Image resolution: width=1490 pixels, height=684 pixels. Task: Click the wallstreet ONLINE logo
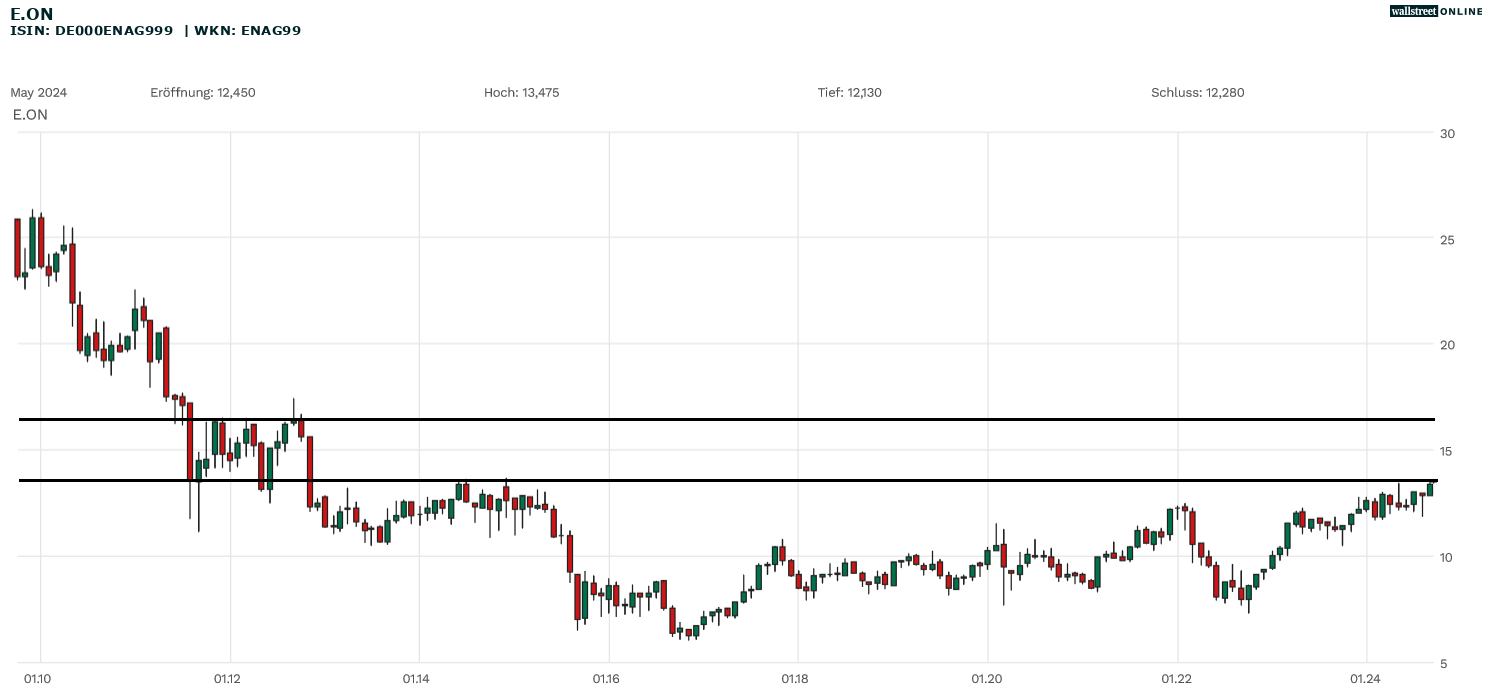(1437, 11)
